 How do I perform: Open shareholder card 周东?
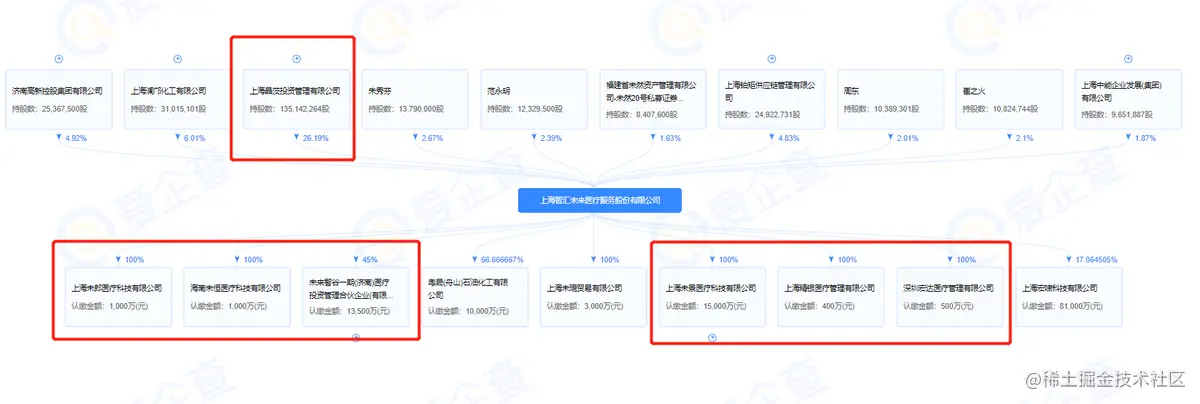click(891, 100)
